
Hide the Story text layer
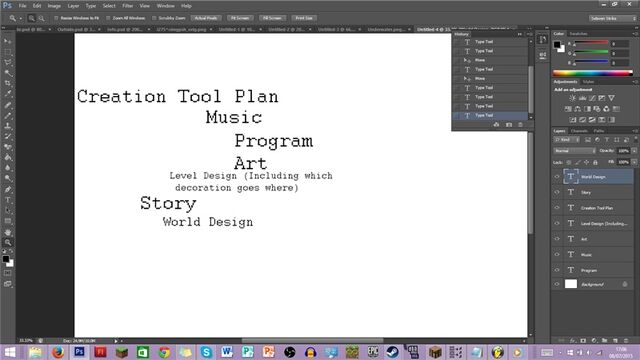click(557, 192)
